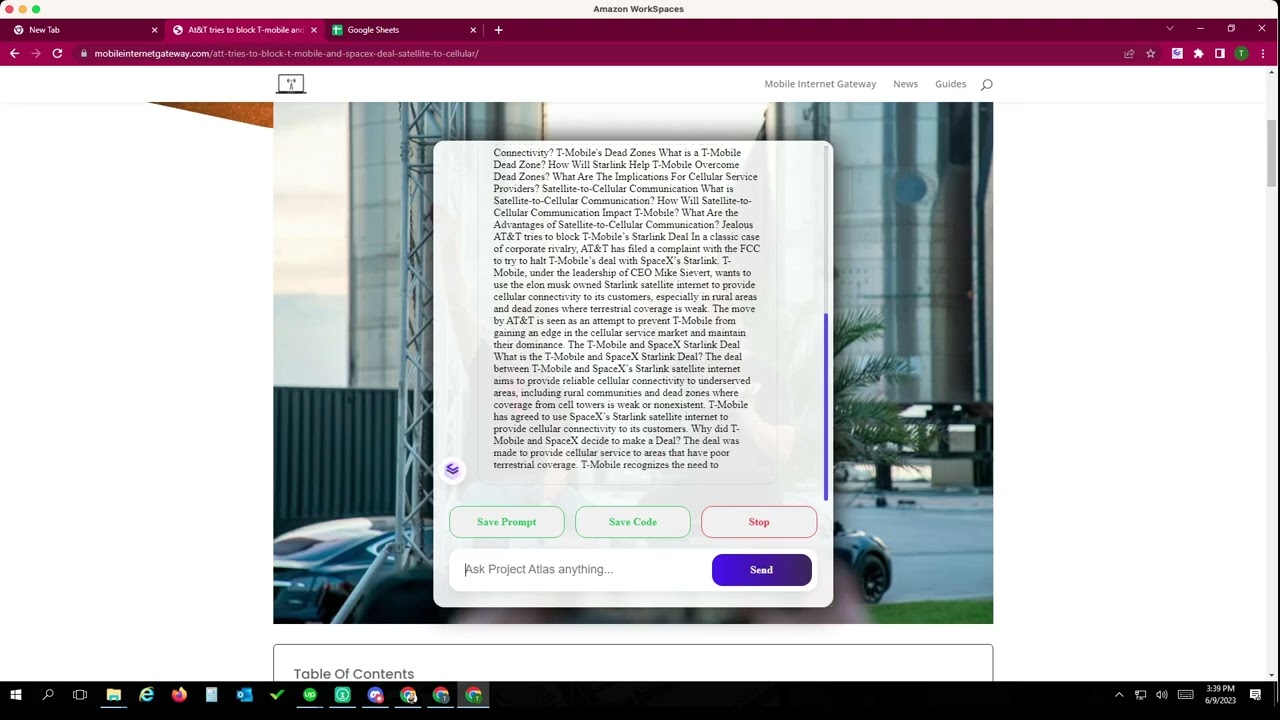Reload the current page
Image resolution: width=1280 pixels, height=720 pixels.
tap(57, 53)
